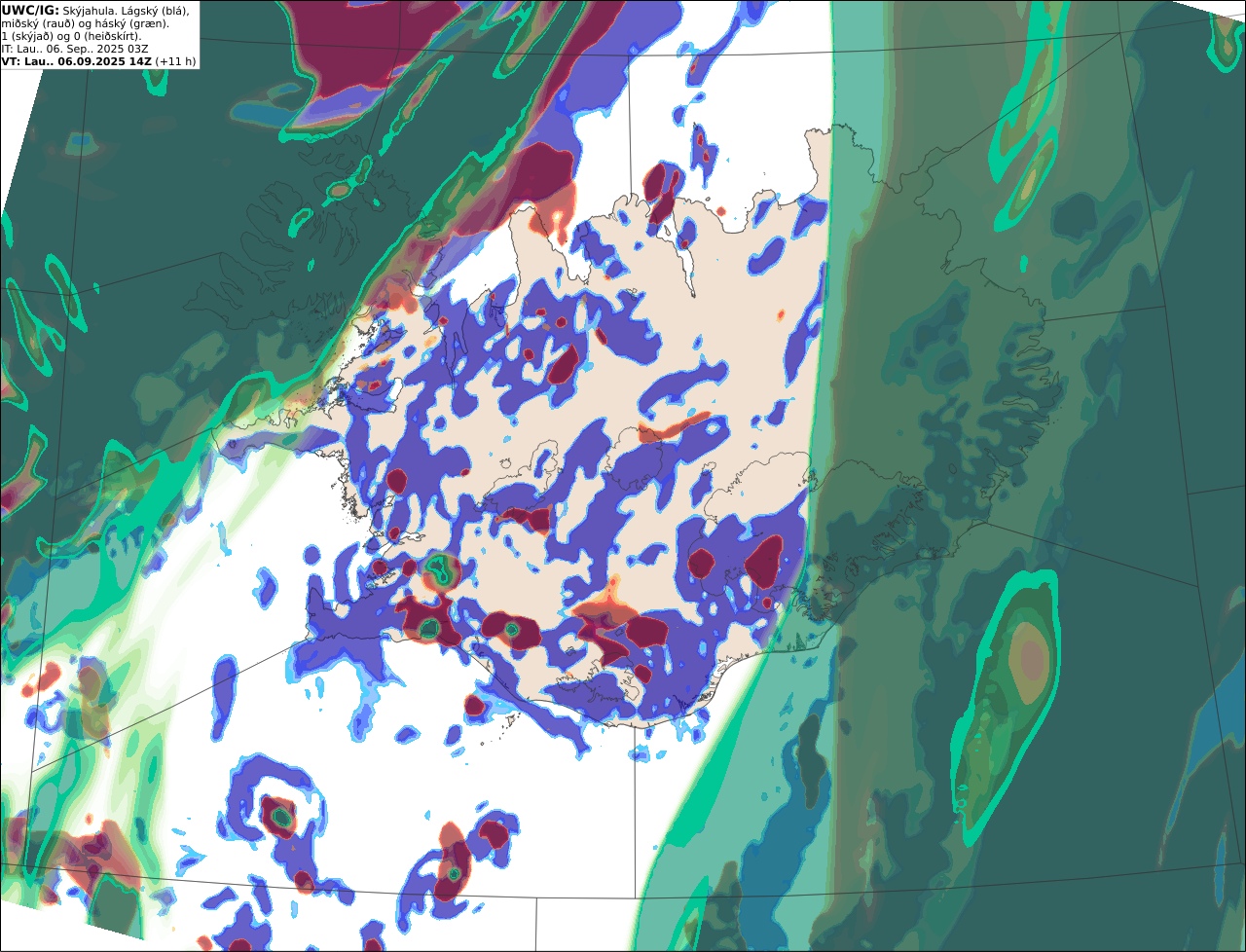Click the 'UWC/IG: Skýjahula. Lágský (blá),' title line
Viewport: 1246px width, 952px height.
(x=95, y=10)
